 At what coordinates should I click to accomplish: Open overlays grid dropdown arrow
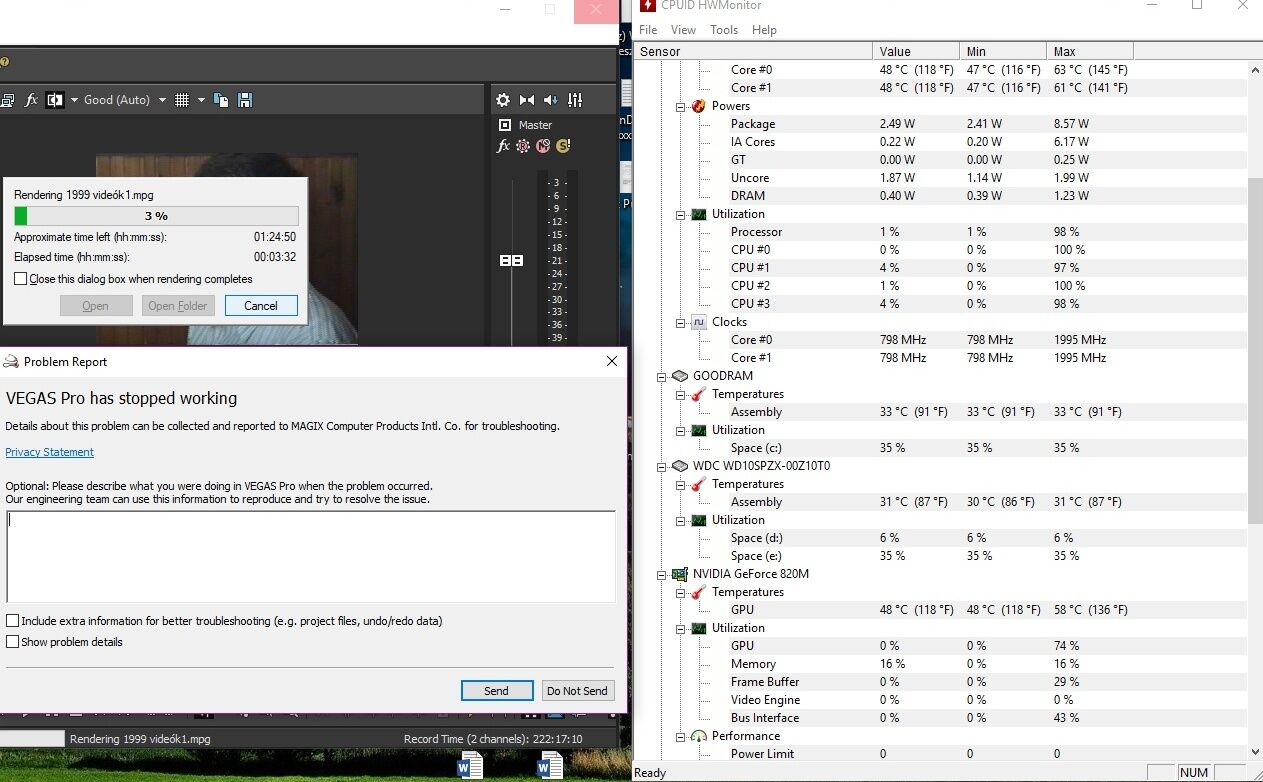pyautogui.click(x=201, y=100)
